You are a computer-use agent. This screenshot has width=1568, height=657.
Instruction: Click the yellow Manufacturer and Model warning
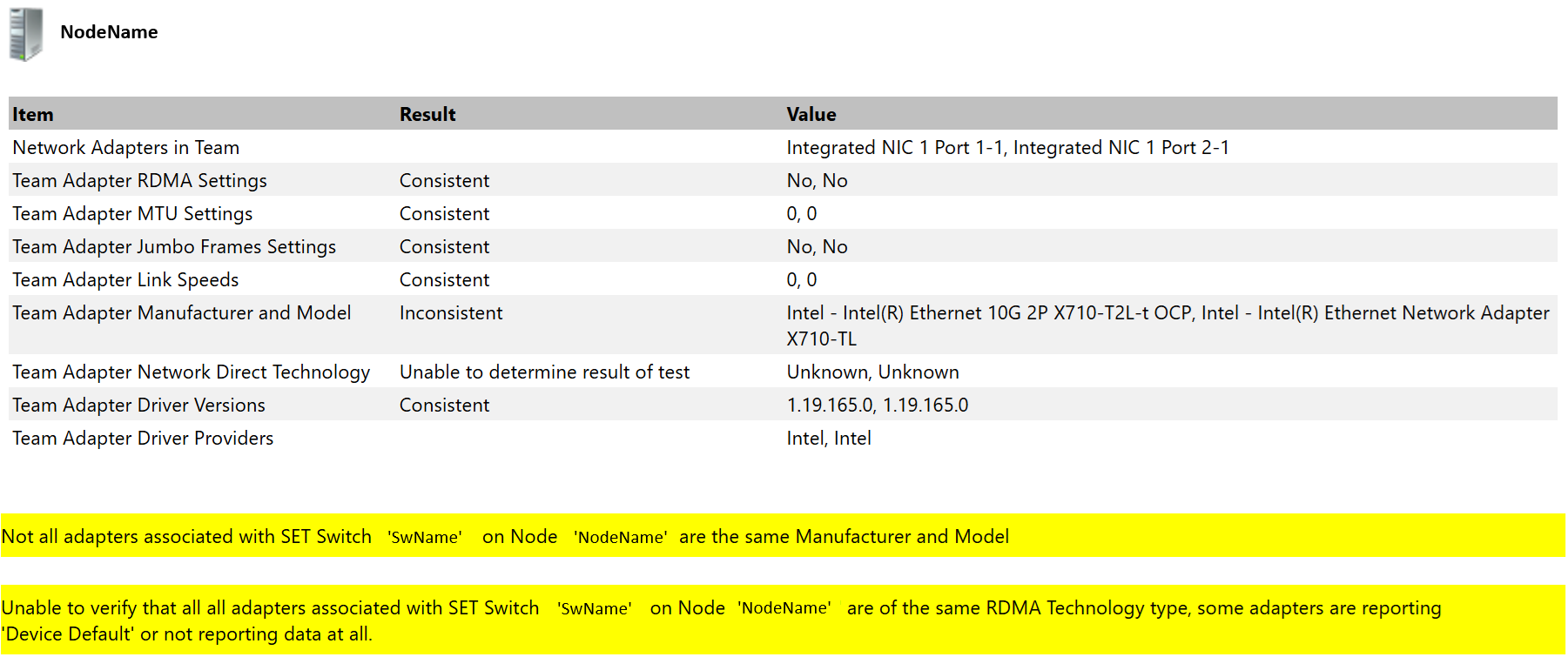(x=505, y=536)
